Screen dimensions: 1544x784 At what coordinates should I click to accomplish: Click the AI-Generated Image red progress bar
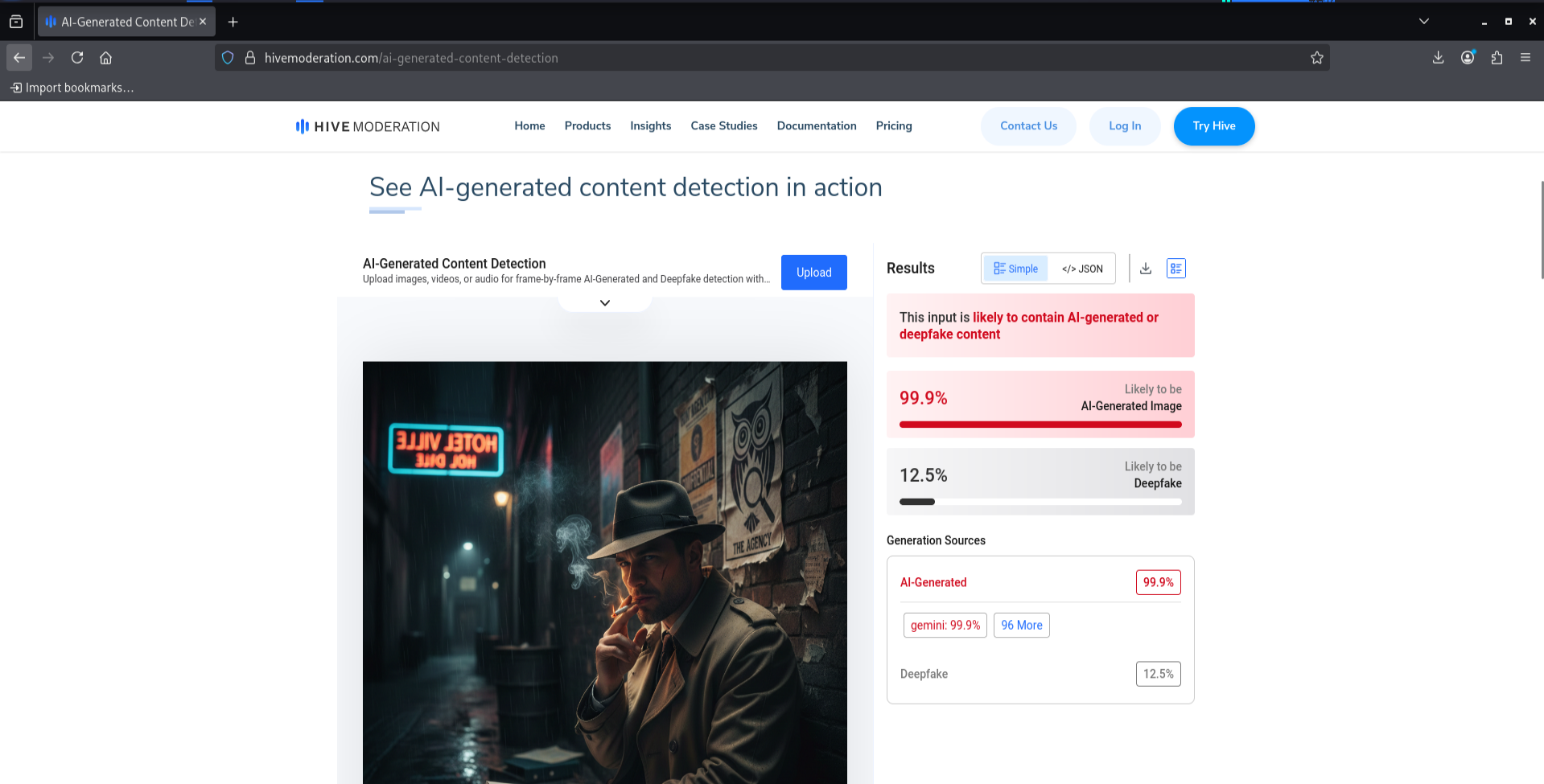pyautogui.click(x=1040, y=425)
